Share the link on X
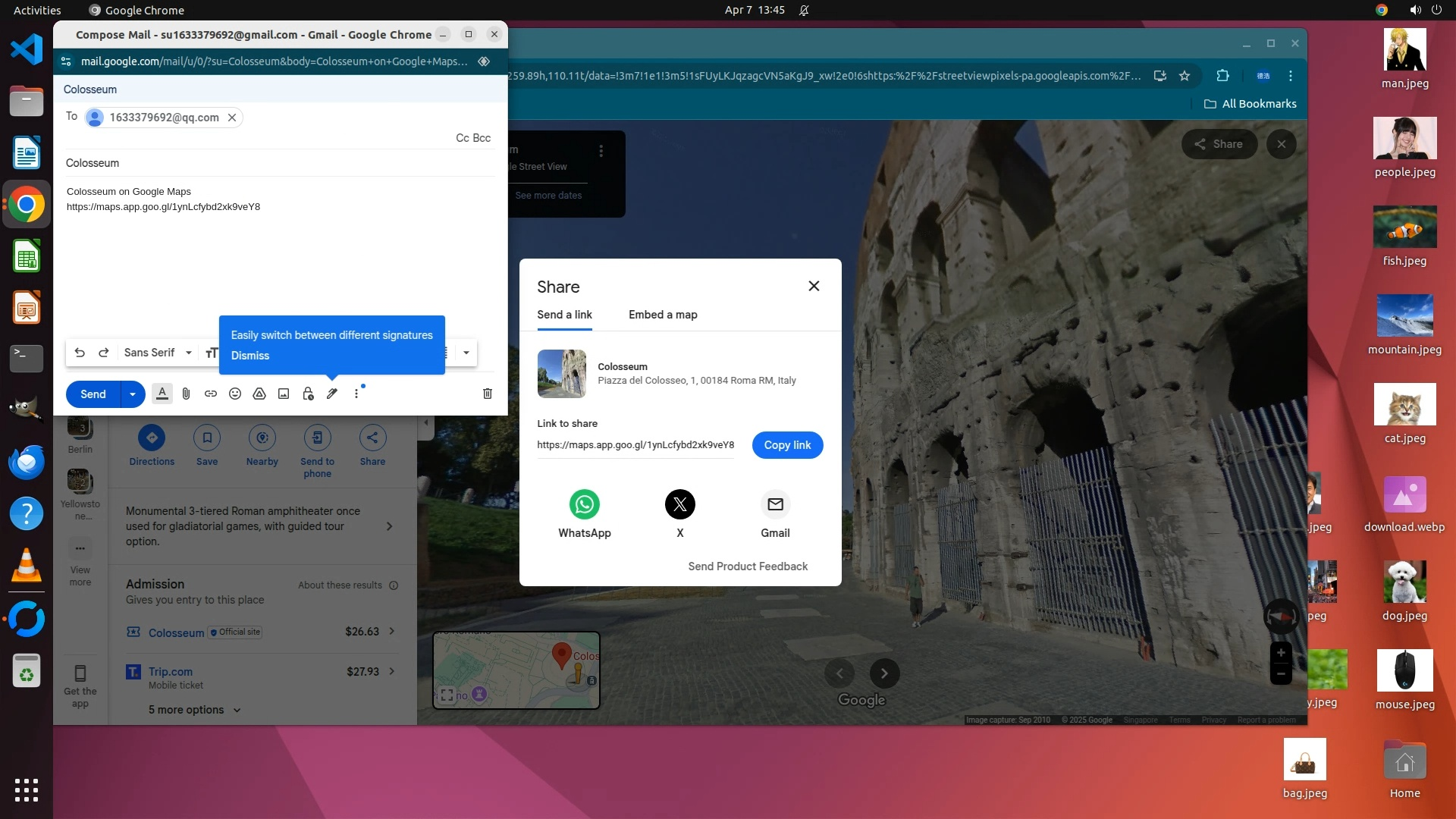 click(x=679, y=504)
